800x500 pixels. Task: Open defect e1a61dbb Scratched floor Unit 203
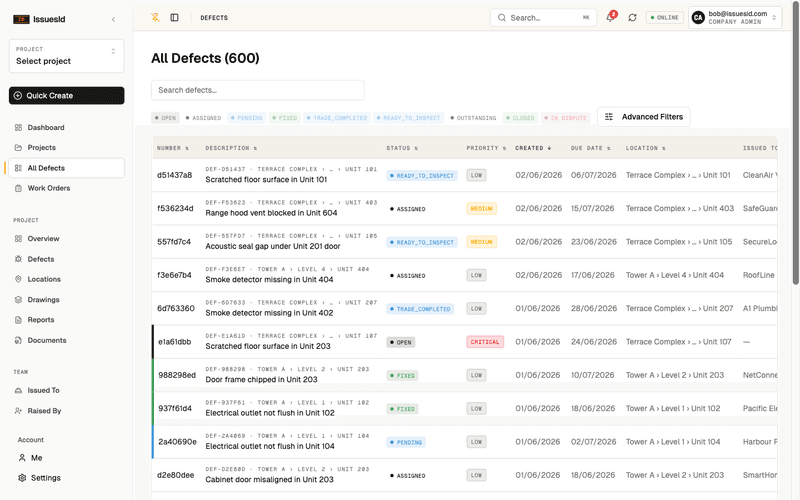pyautogui.click(x=465, y=342)
